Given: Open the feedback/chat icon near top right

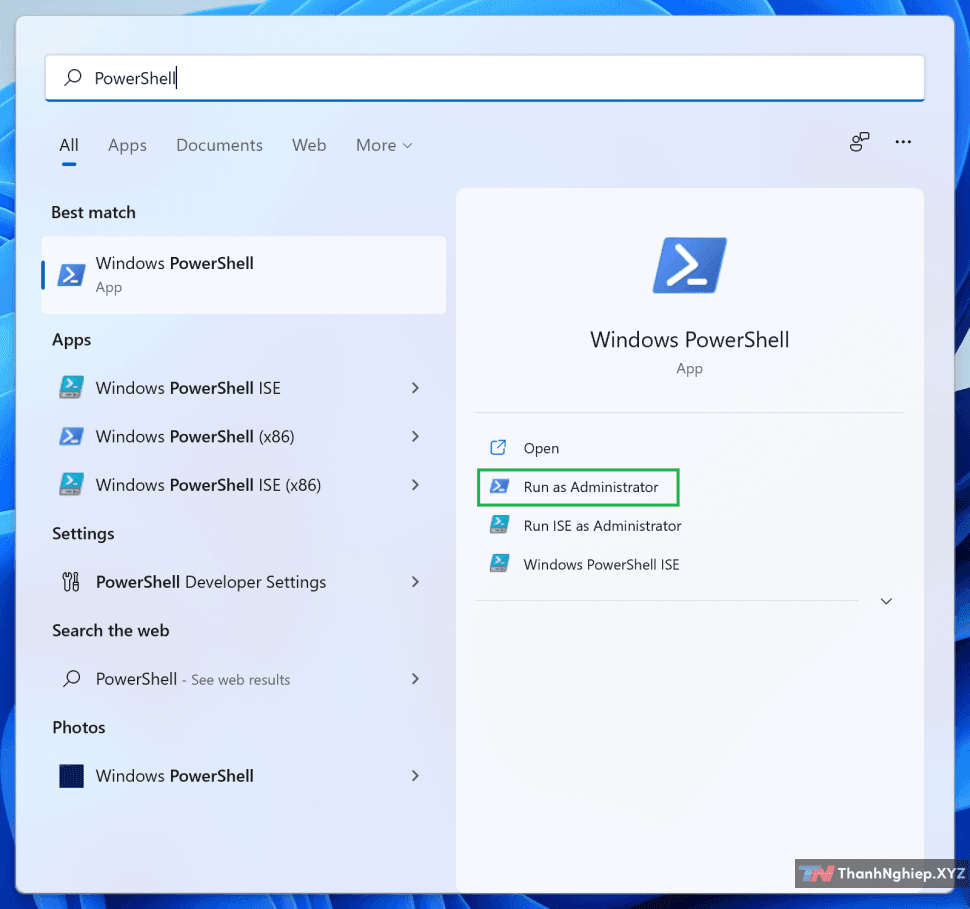Looking at the screenshot, I should (x=859, y=142).
